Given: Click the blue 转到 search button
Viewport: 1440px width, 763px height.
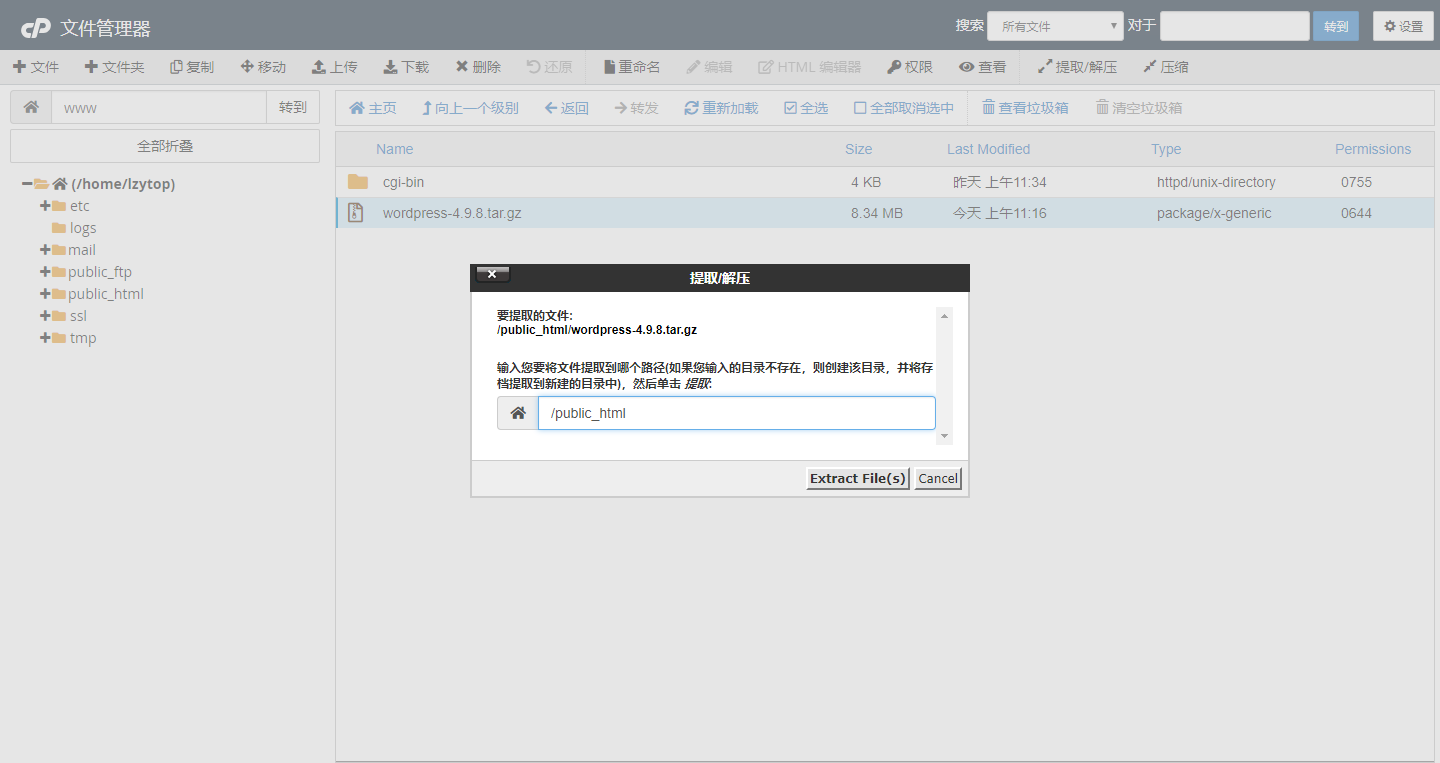Looking at the screenshot, I should click(x=1336, y=26).
